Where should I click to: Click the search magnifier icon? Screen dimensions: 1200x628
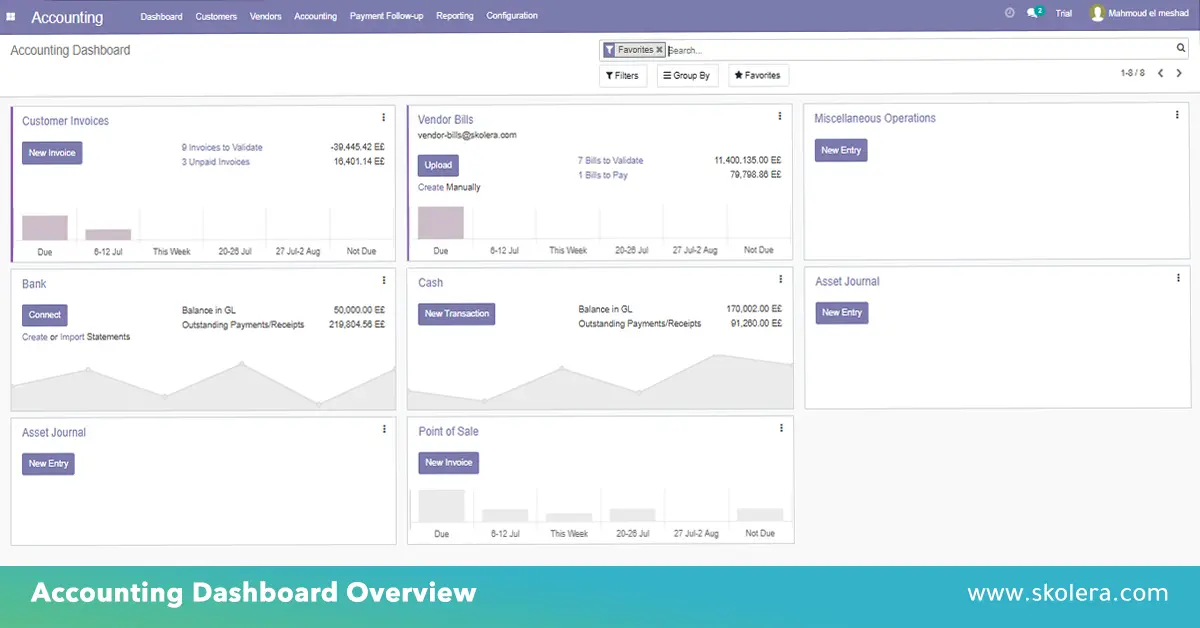click(x=1180, y=48)
